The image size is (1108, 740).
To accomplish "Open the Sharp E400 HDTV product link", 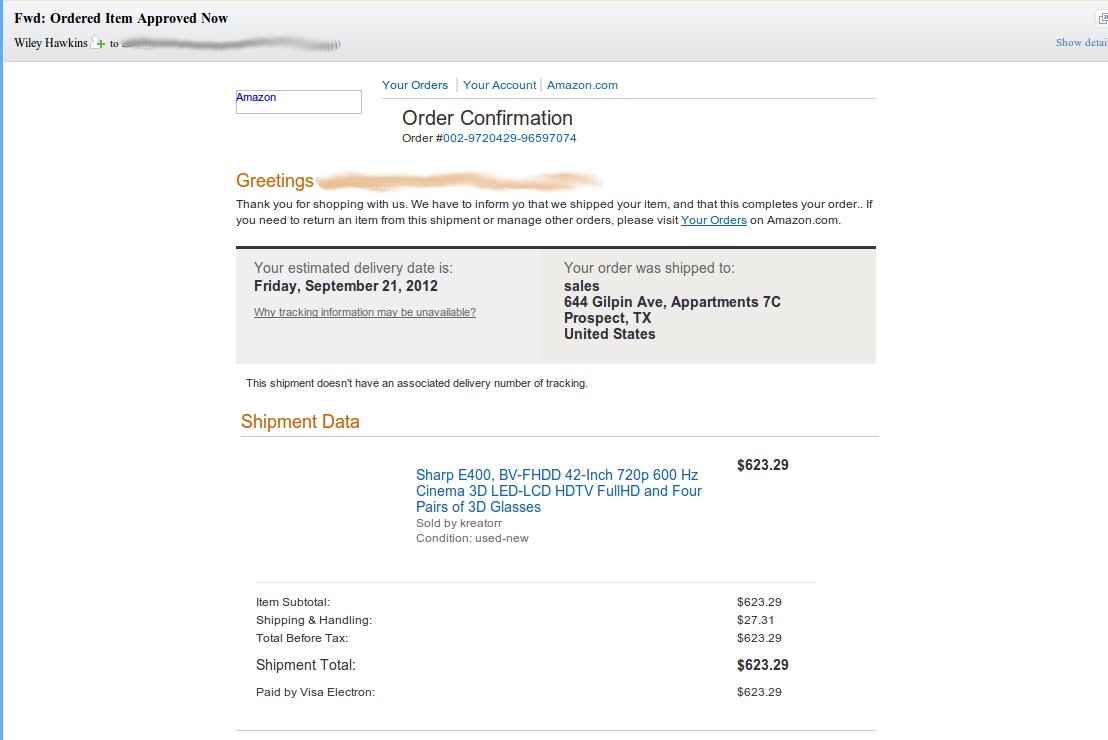I will [x=558, y=491].
